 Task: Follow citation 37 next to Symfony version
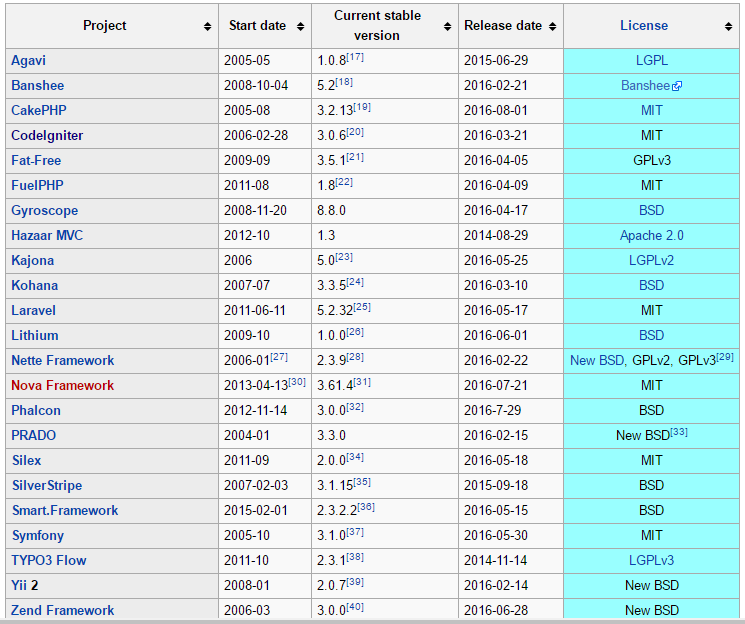355,532
